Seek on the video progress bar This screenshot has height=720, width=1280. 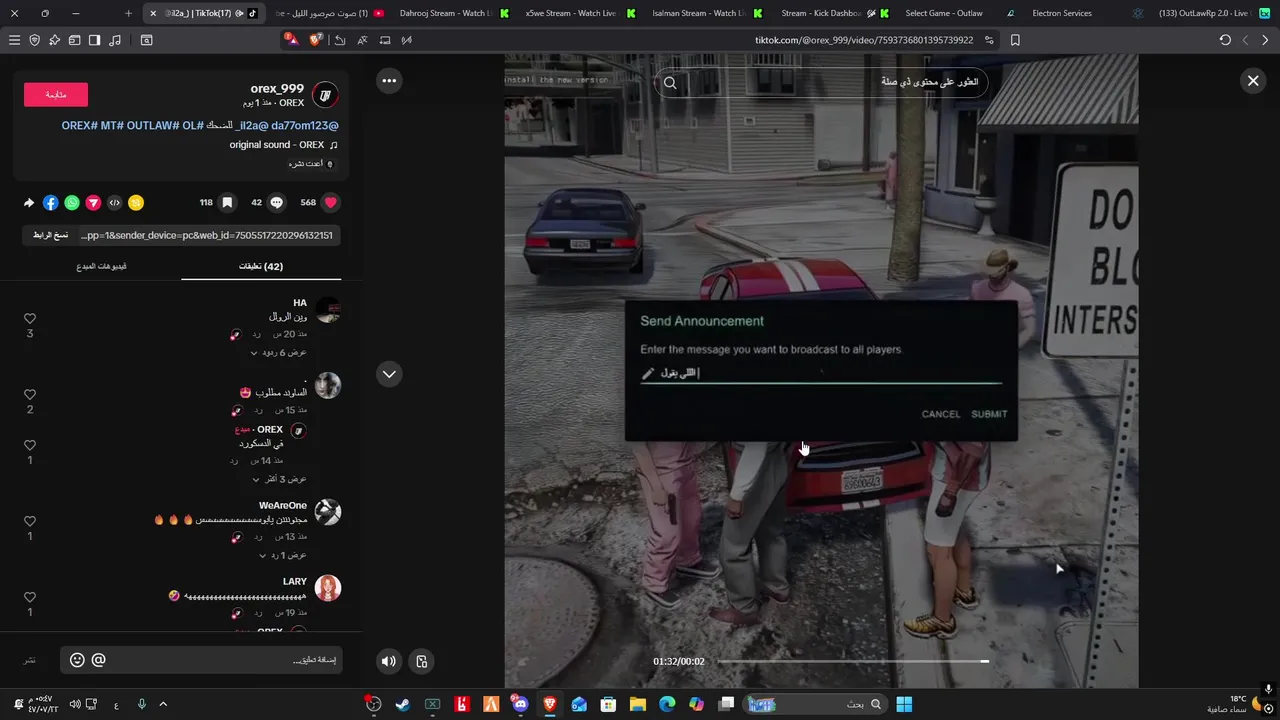(853, 661)
